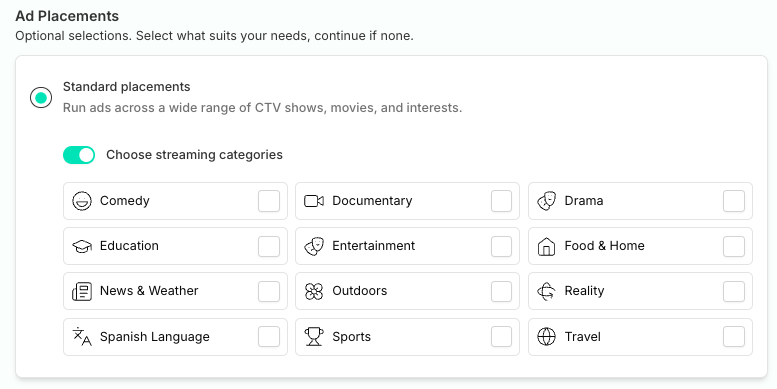Image resolution: width=777 pixels, height=389 pixels.
Task: Tick the Documentary checkbox
Action: coord(501,201)
